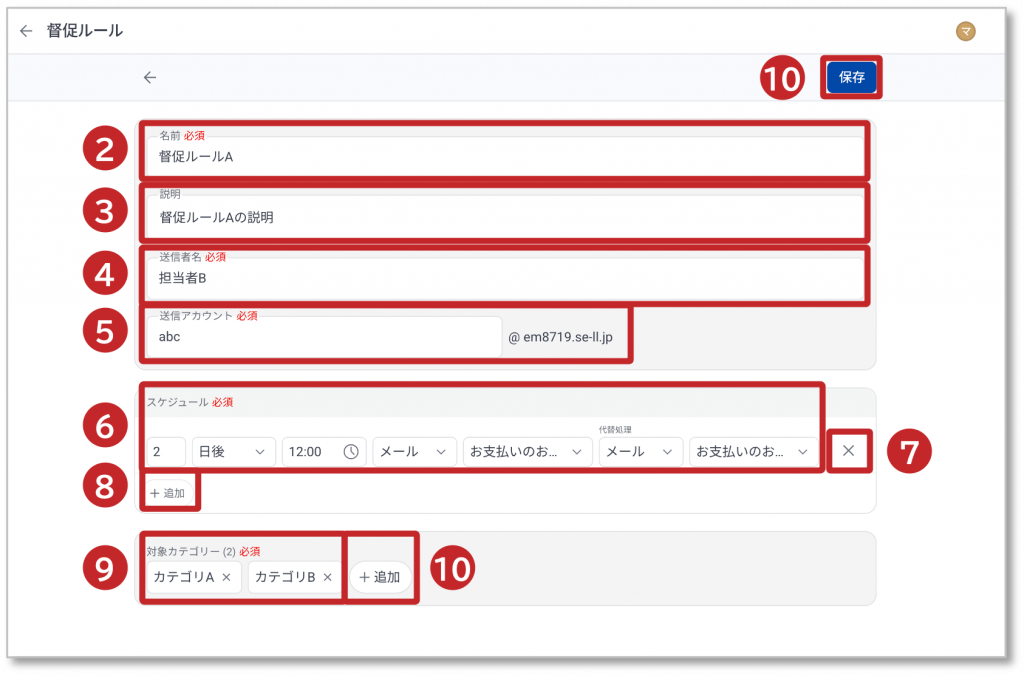Click the 名前 field containing 督促ルールA
Screen dimensions: 1024x676
coord(505,156)
